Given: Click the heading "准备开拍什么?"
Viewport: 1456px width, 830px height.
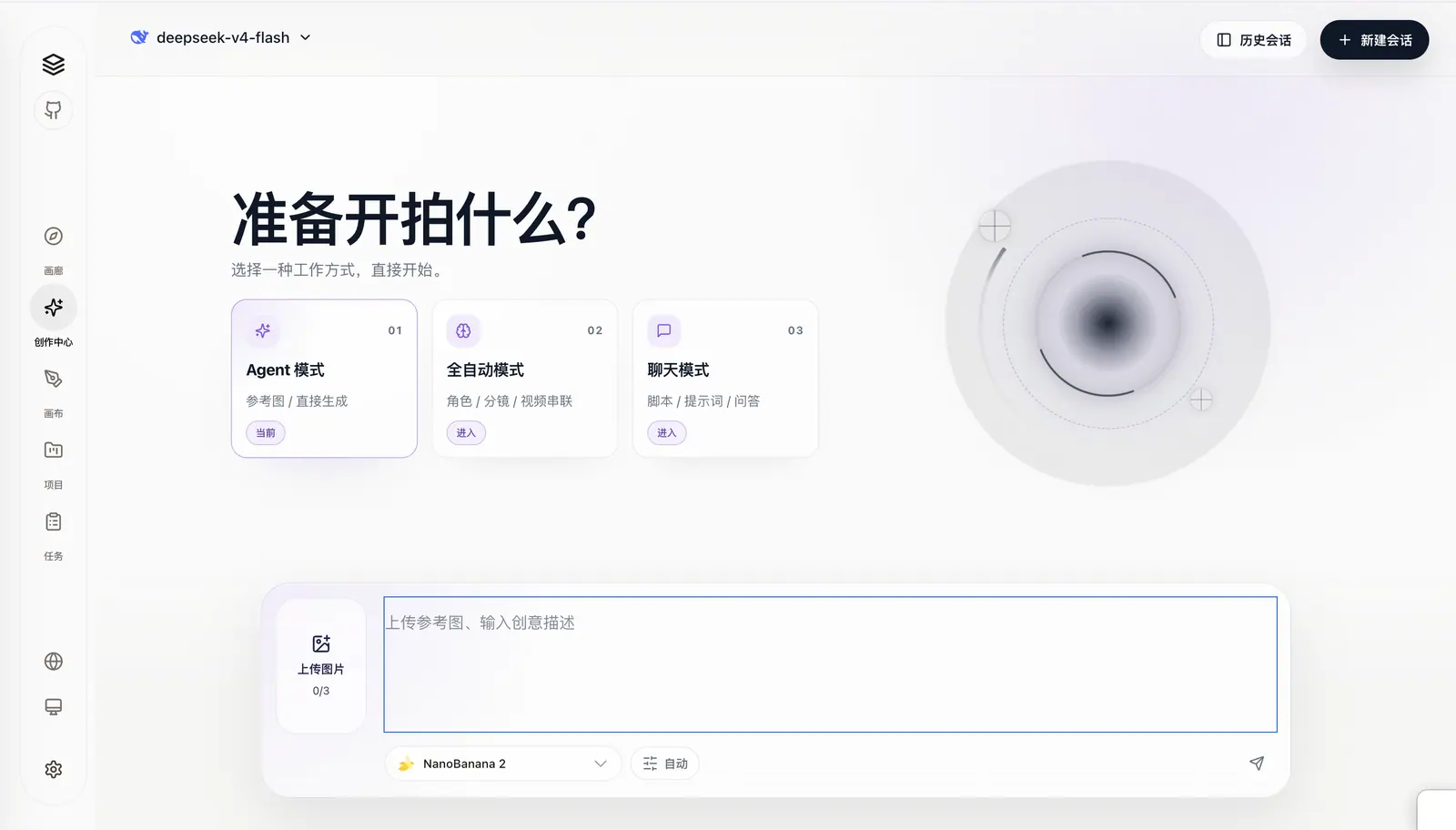Looking at the screenshot, I should point(414,219).
